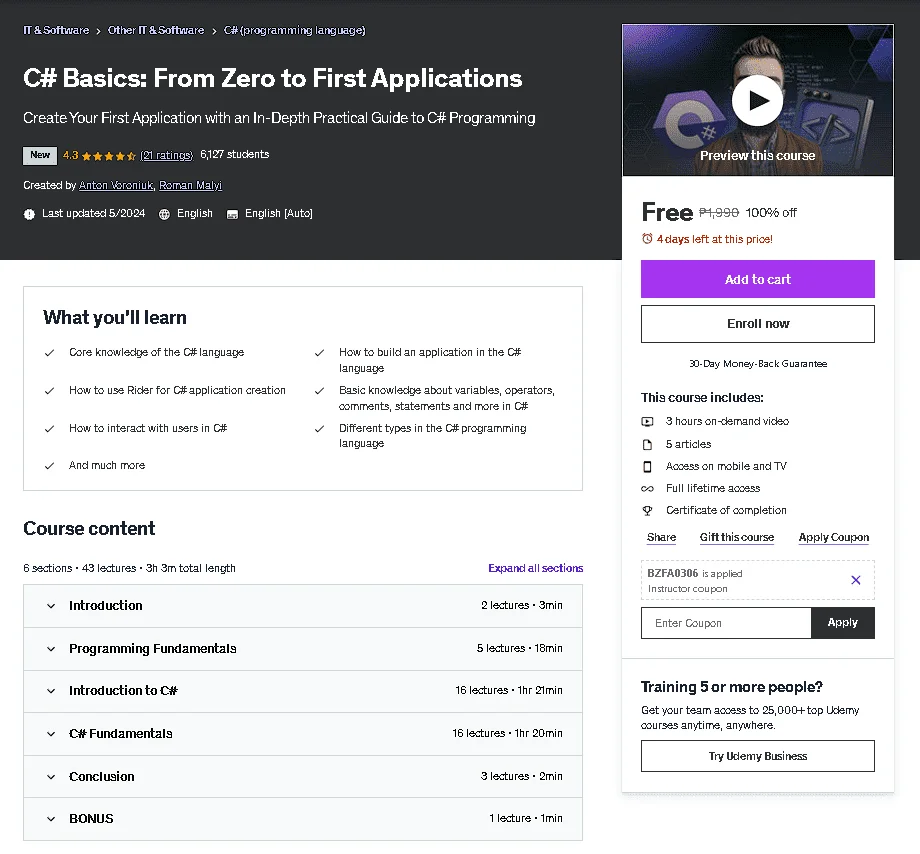Click the ₱1,990 original price text
Screen dimensions: 920x854
tap(719, 212)
